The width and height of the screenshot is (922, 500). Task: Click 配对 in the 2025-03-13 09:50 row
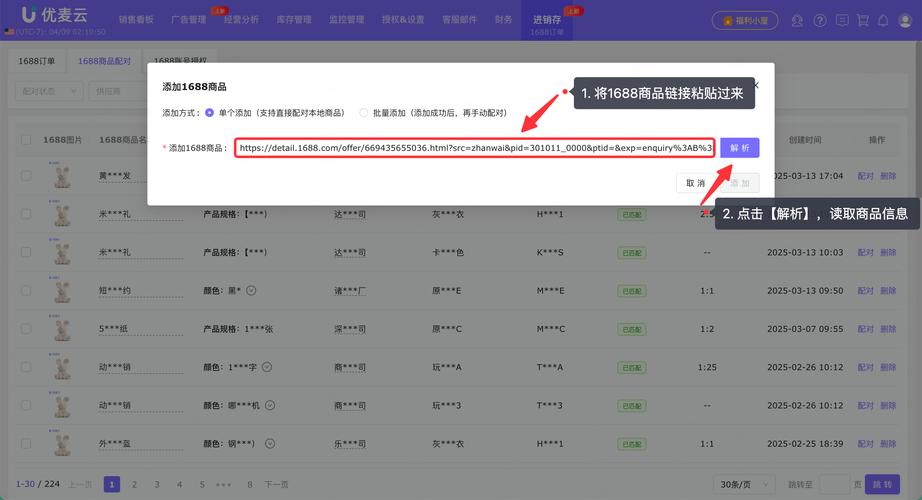tap(866, 291)
